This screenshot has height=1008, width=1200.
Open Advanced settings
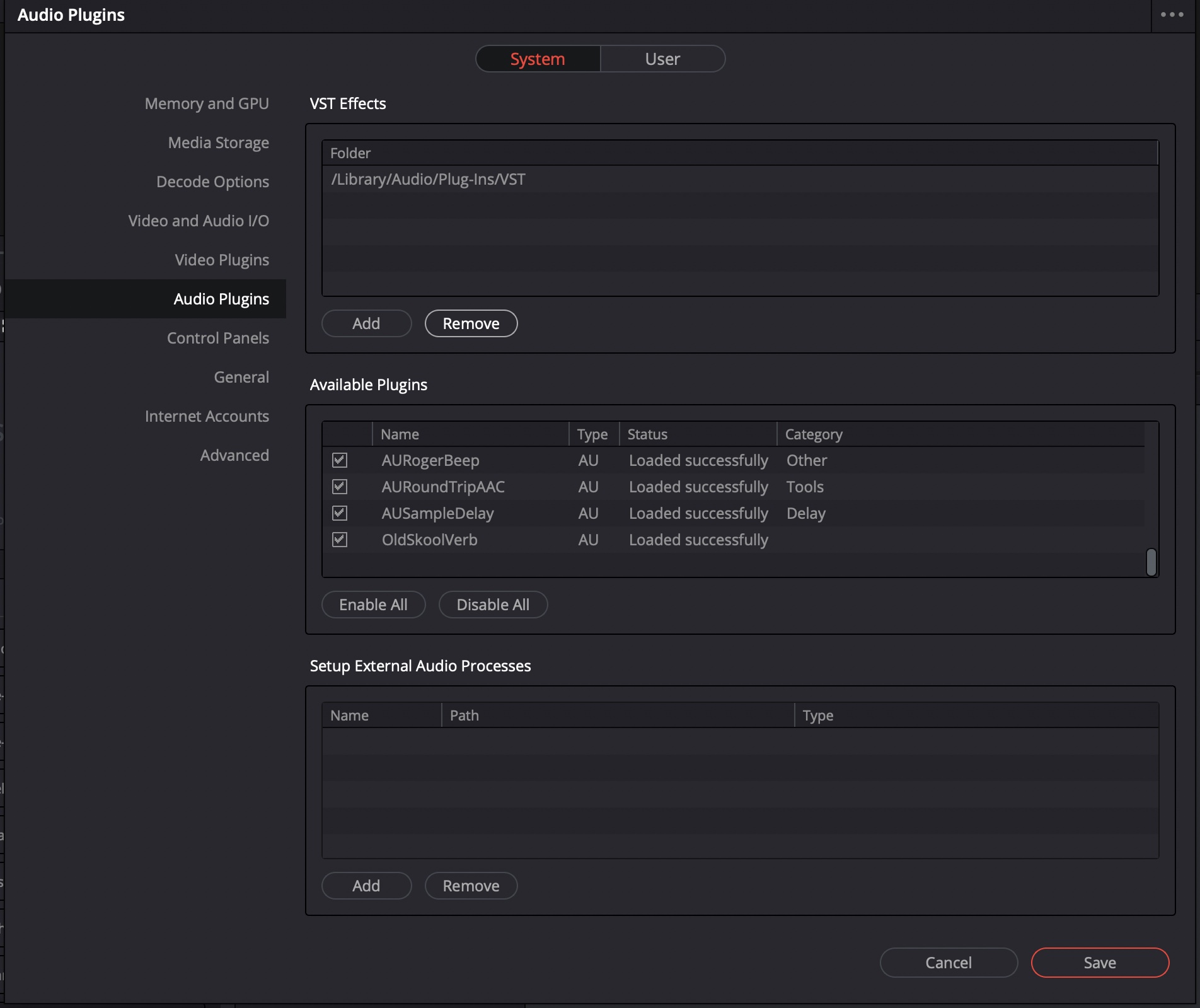point(234,455)
